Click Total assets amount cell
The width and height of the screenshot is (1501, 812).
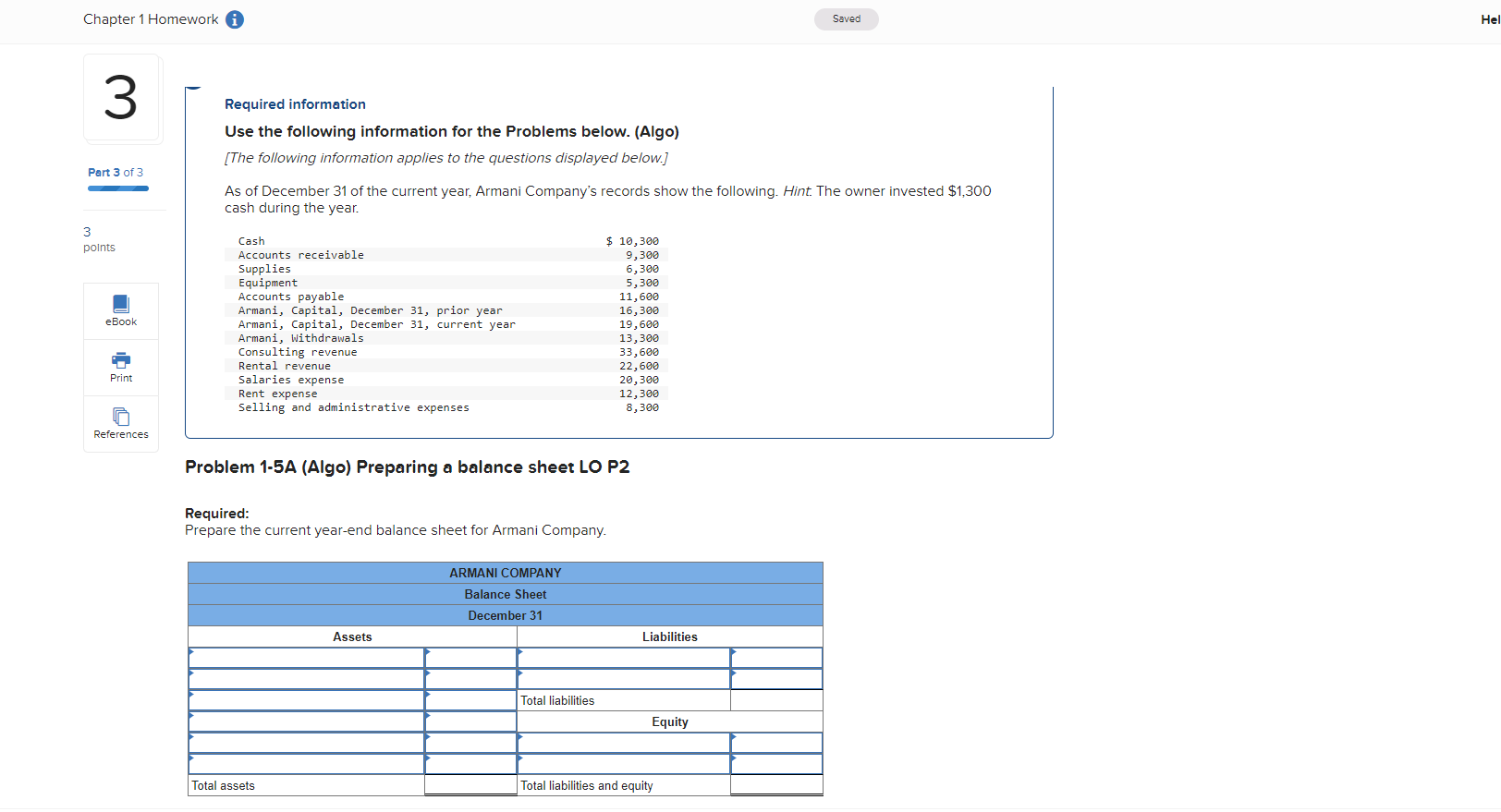click(470, 785)
